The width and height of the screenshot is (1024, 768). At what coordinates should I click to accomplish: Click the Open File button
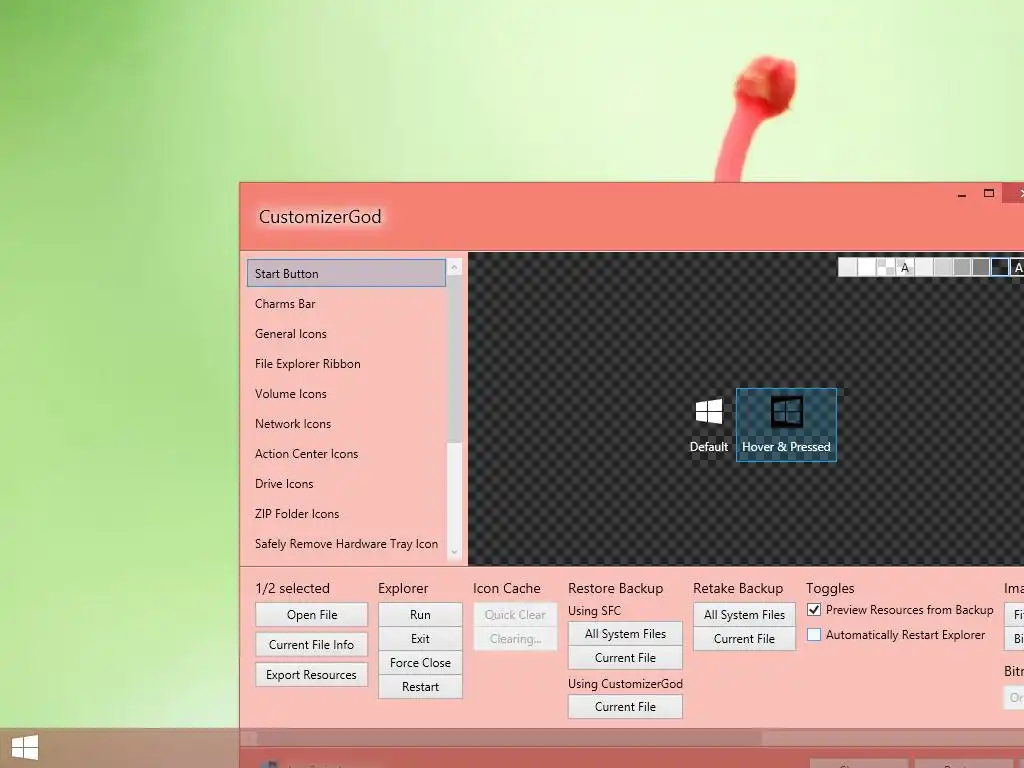click(312, 615)
